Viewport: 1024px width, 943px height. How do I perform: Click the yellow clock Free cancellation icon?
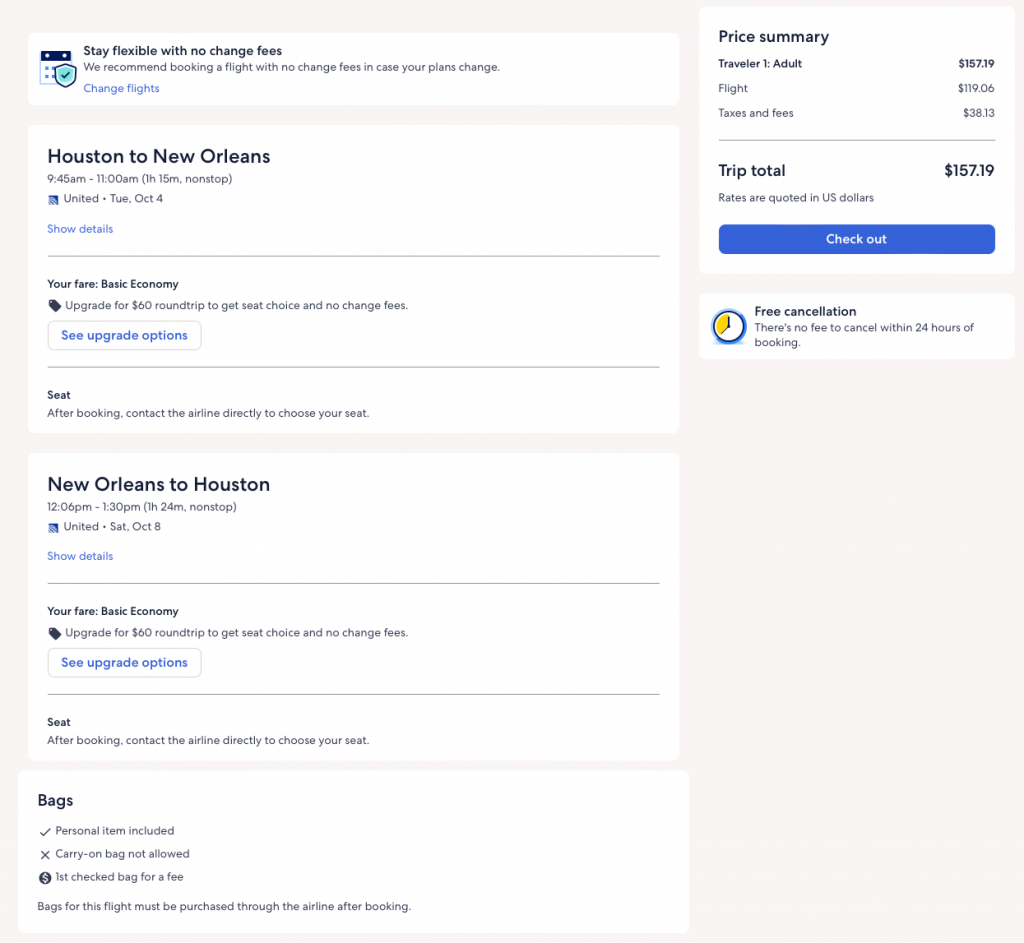[x=728, y=327]
